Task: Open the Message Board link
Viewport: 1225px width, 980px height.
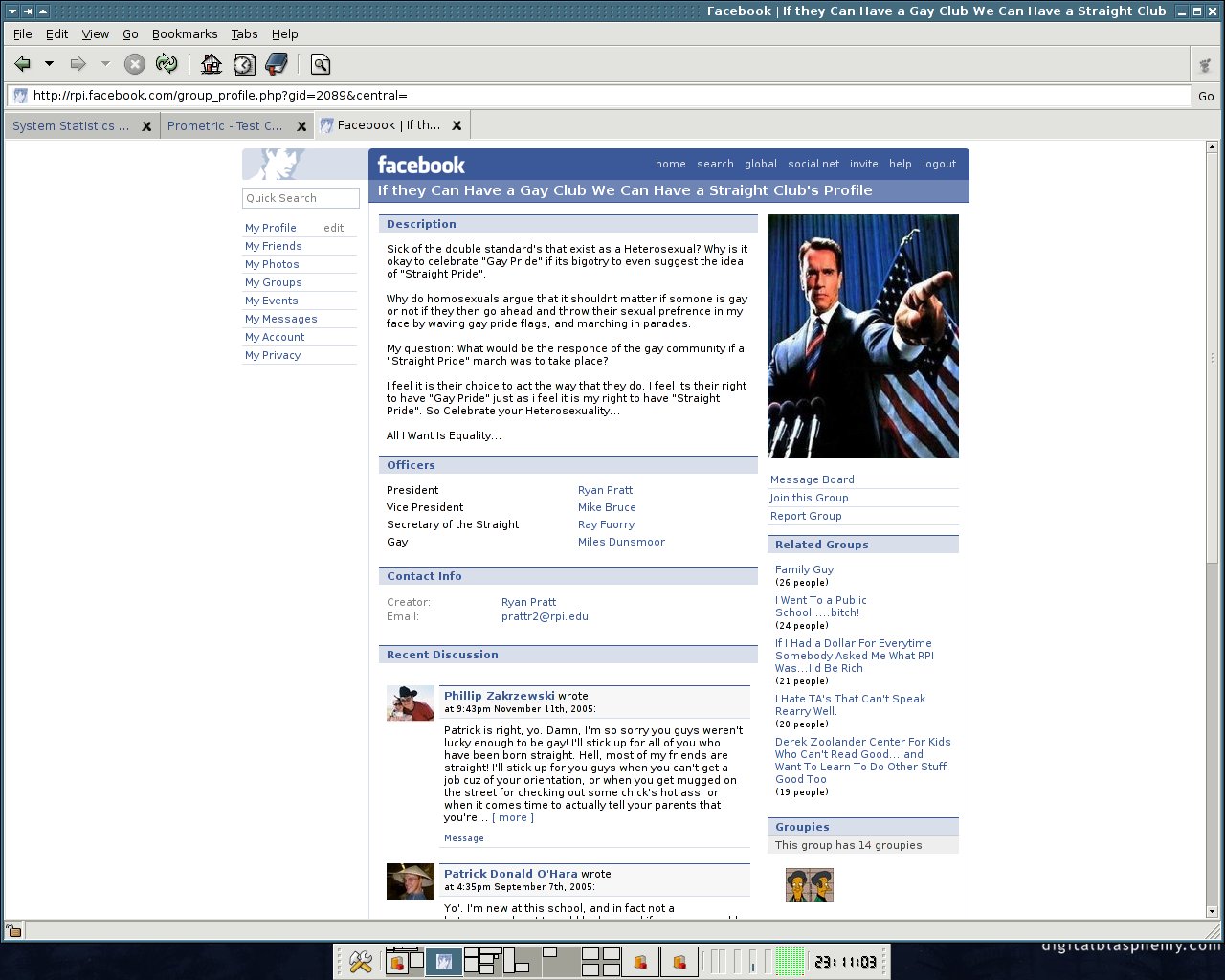Action: click(813, 479)
